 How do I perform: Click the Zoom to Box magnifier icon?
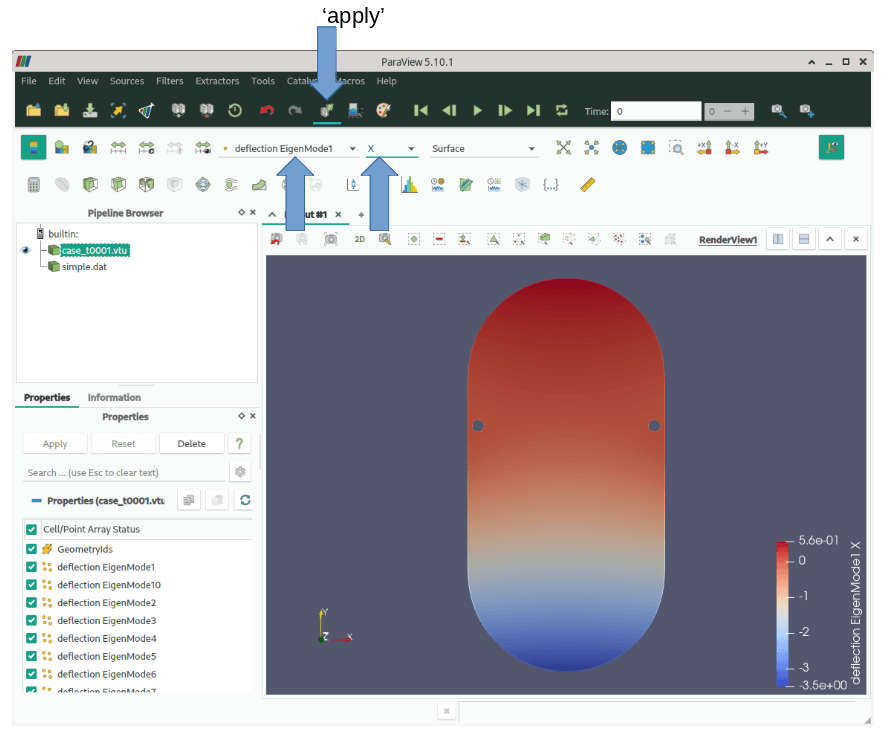pyautogui.click(x=675, y=148)
